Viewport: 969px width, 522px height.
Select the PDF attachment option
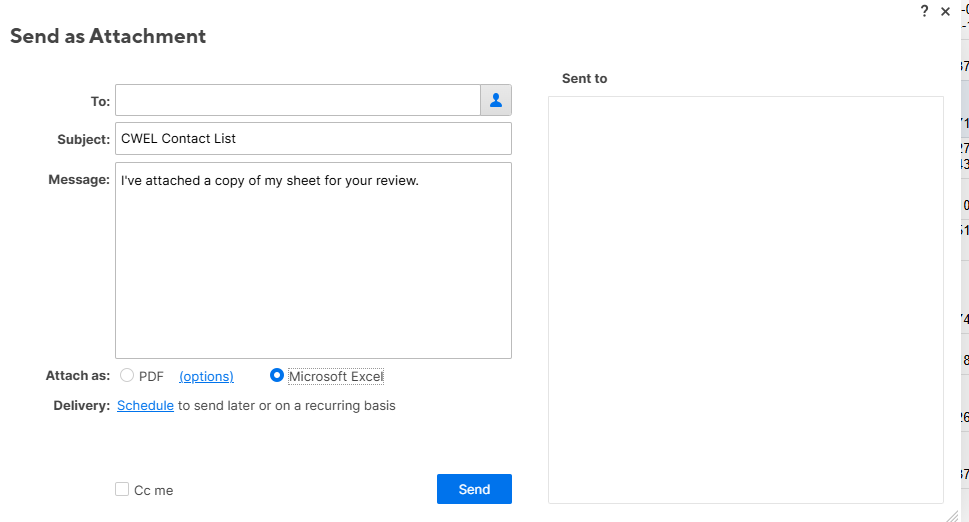127,376
